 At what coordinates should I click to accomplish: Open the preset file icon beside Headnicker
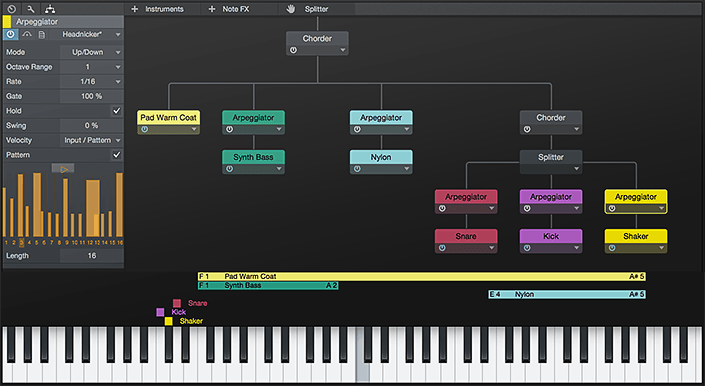[41, 35]
